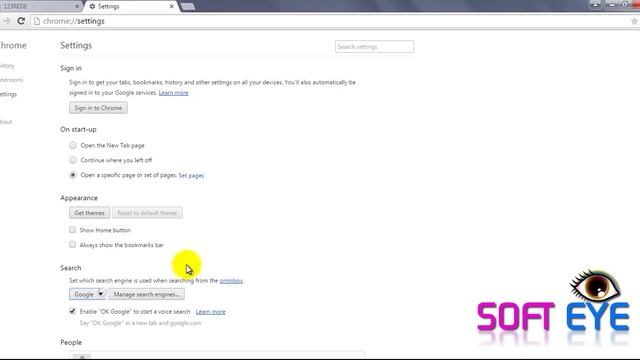The width and height of the screenshot is (640, 360).
Task: Click the Get themes button
Action: click(x=89, y=213)
